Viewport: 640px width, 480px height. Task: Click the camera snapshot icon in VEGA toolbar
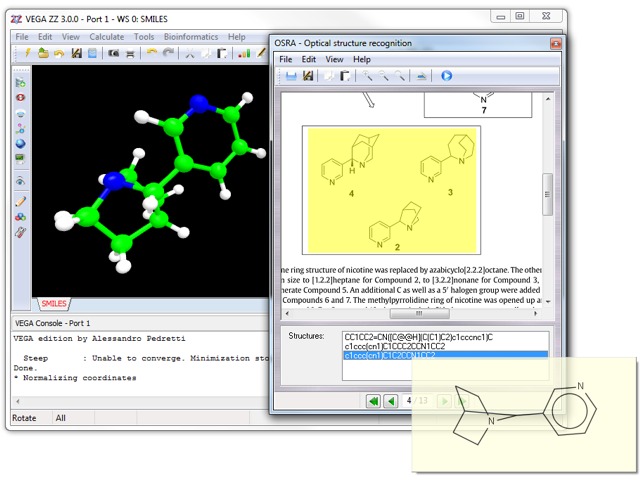pyautogui.click(x=113, y=53)
